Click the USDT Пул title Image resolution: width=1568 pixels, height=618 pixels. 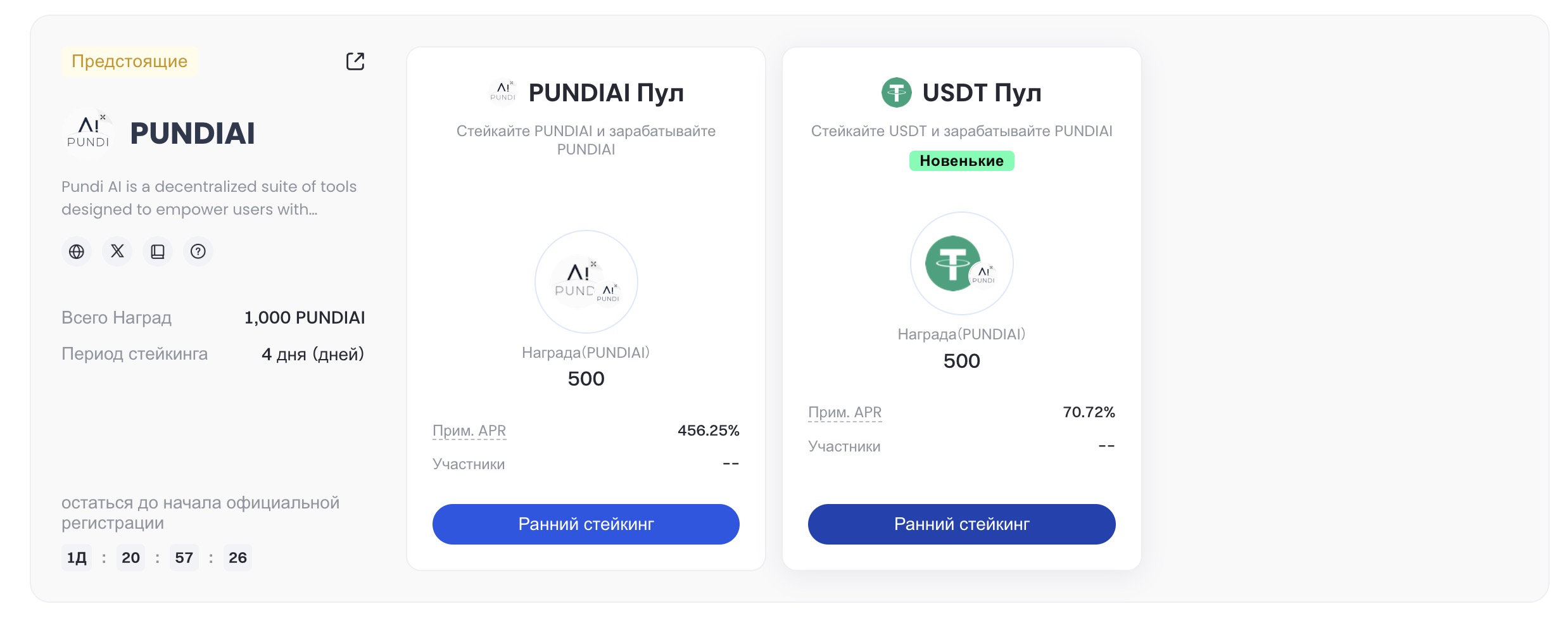982,92
